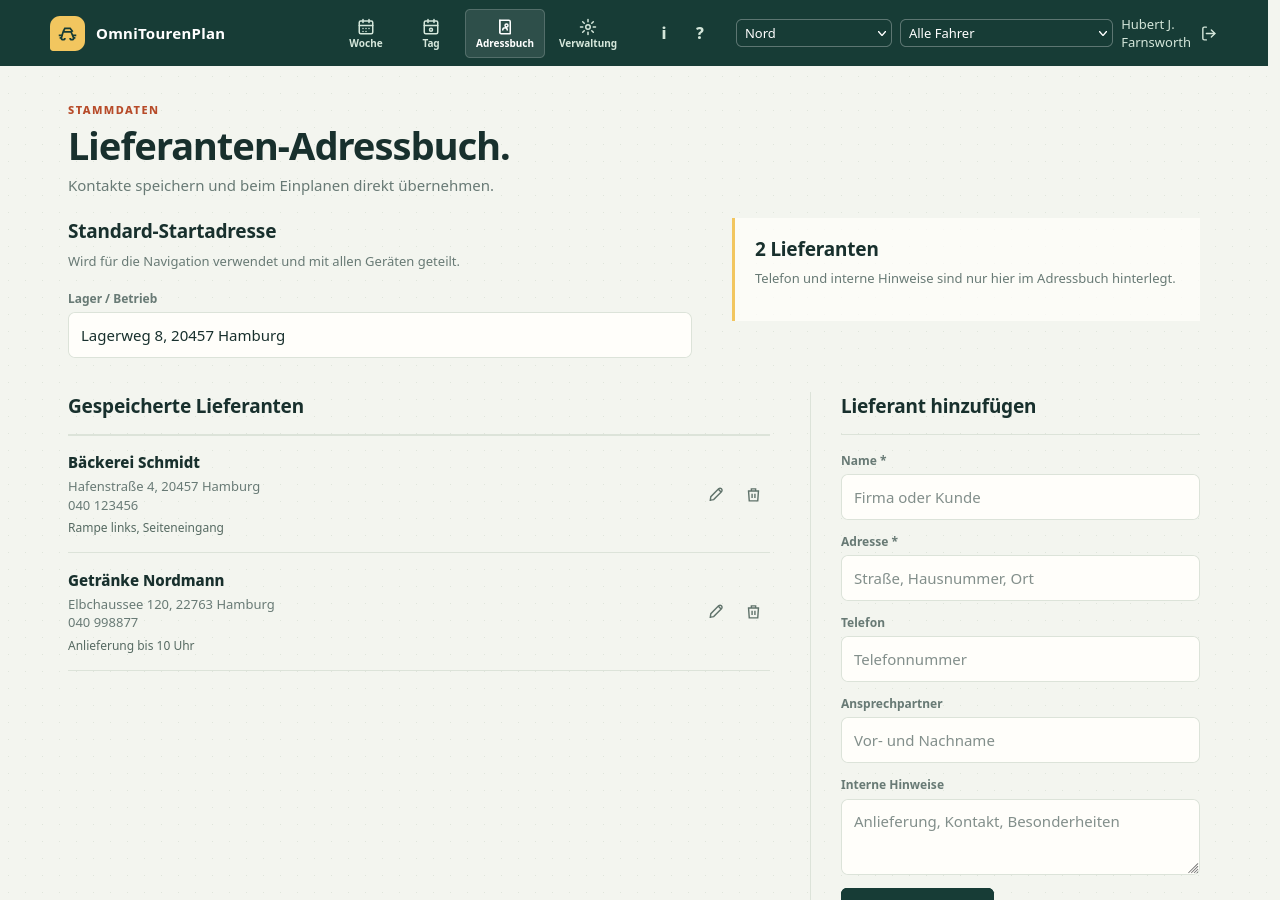This screenshot has height=900, width=1280.
Task: Click the STAMMDATEN label
Action: pos(113,110)
